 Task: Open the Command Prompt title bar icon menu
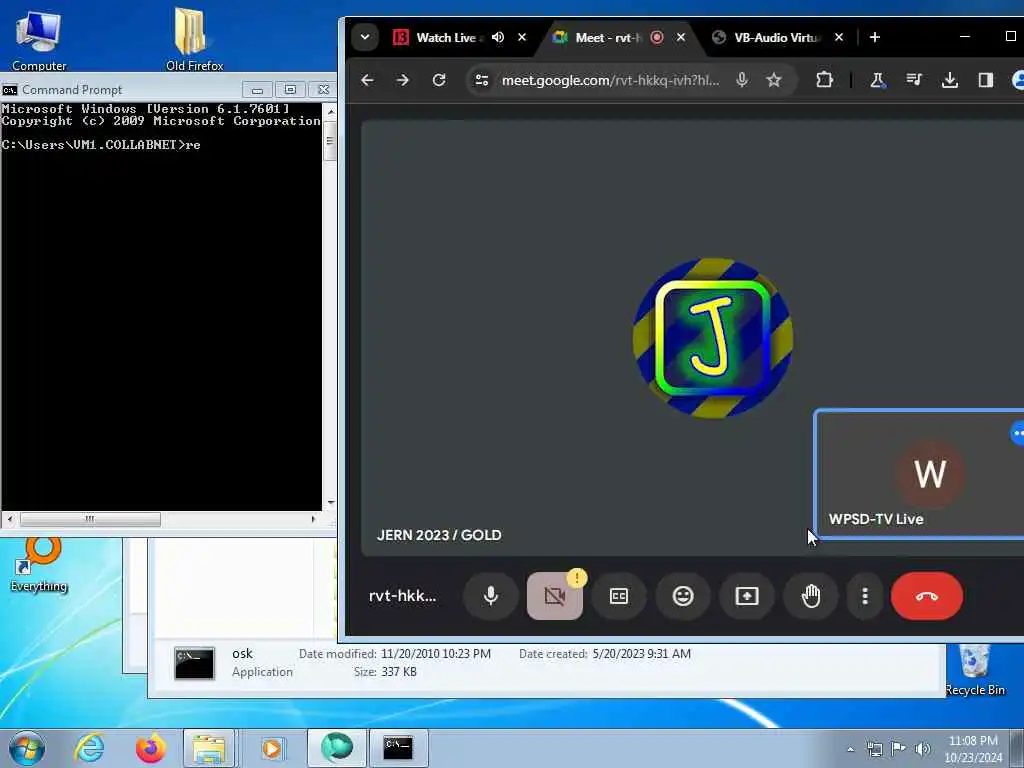click(10, 89)
